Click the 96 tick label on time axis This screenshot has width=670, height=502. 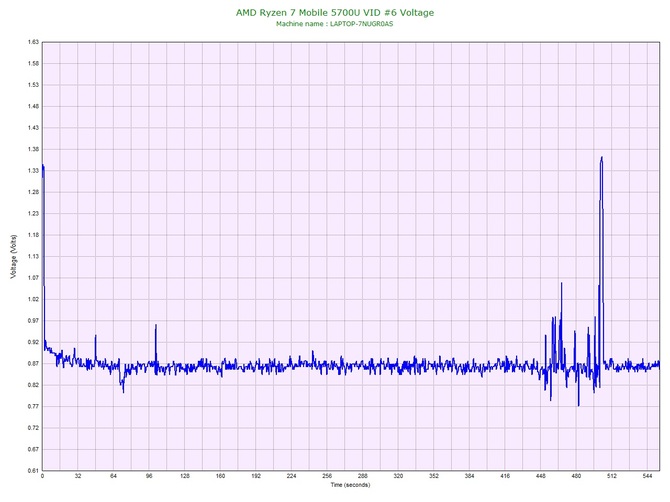coord(149,476)
